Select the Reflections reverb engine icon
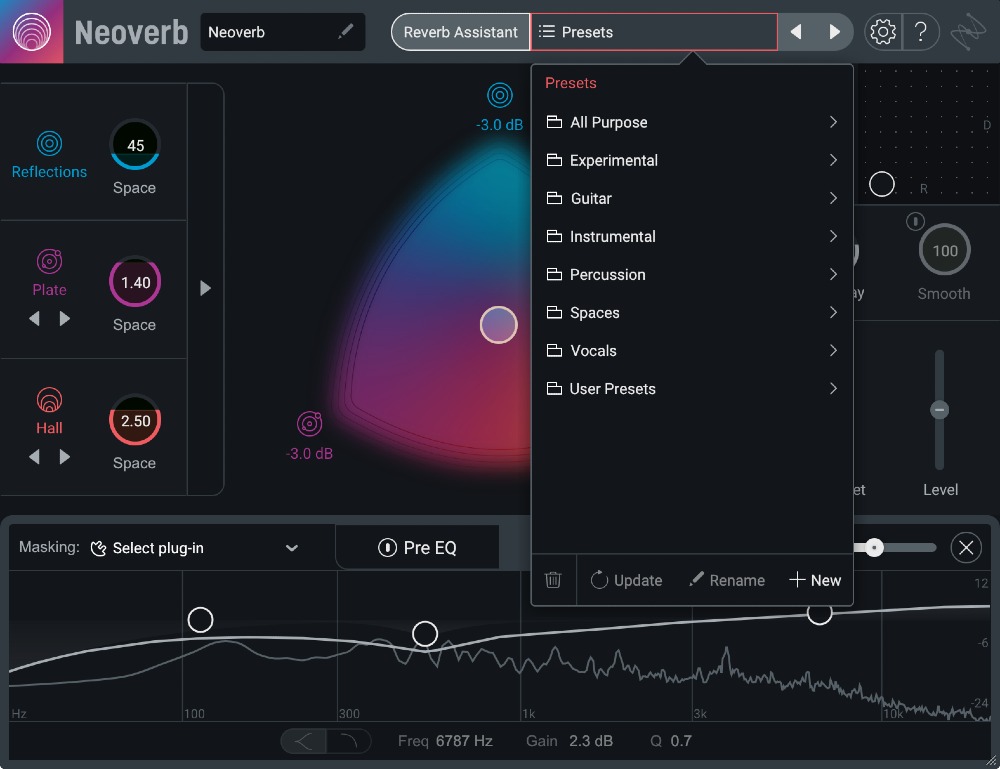 point(49,143)
